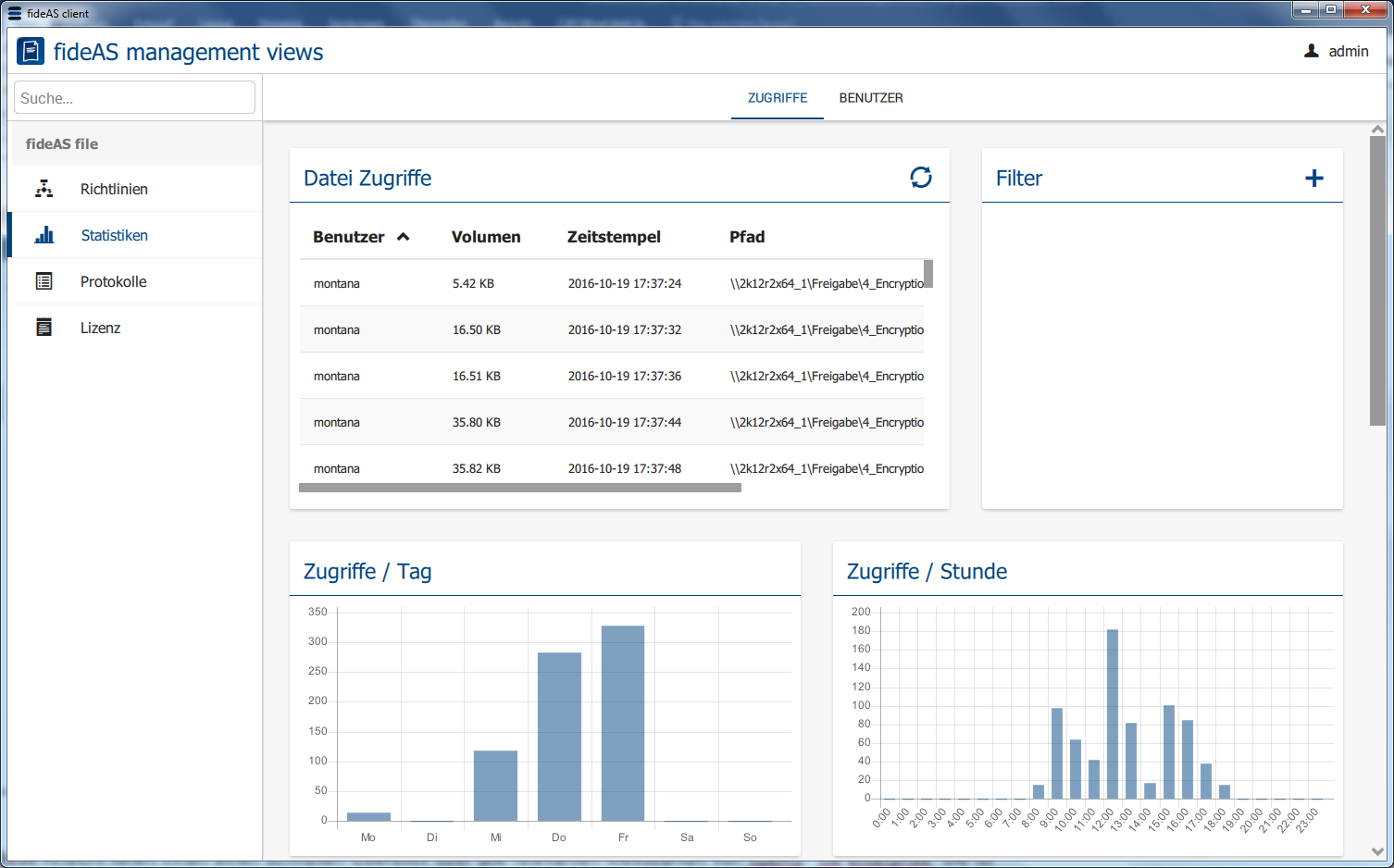Image resolution: width=1394 pixels, height=868 pixels.
Task: Click into the Suche search field
Action: tap(134, 98)
